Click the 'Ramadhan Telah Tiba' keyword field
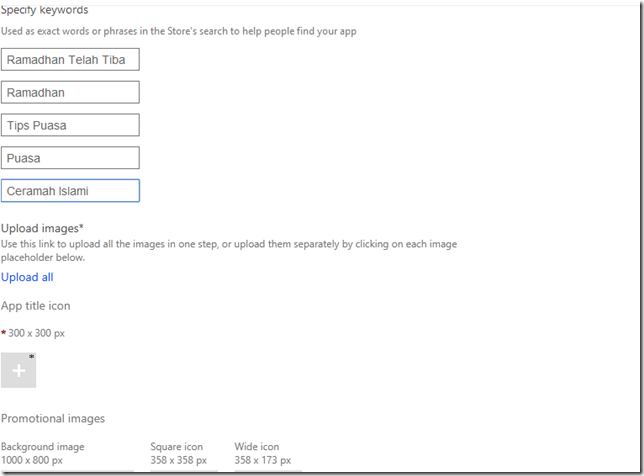Viewport: 644px width, 476px height. point(70,60)
